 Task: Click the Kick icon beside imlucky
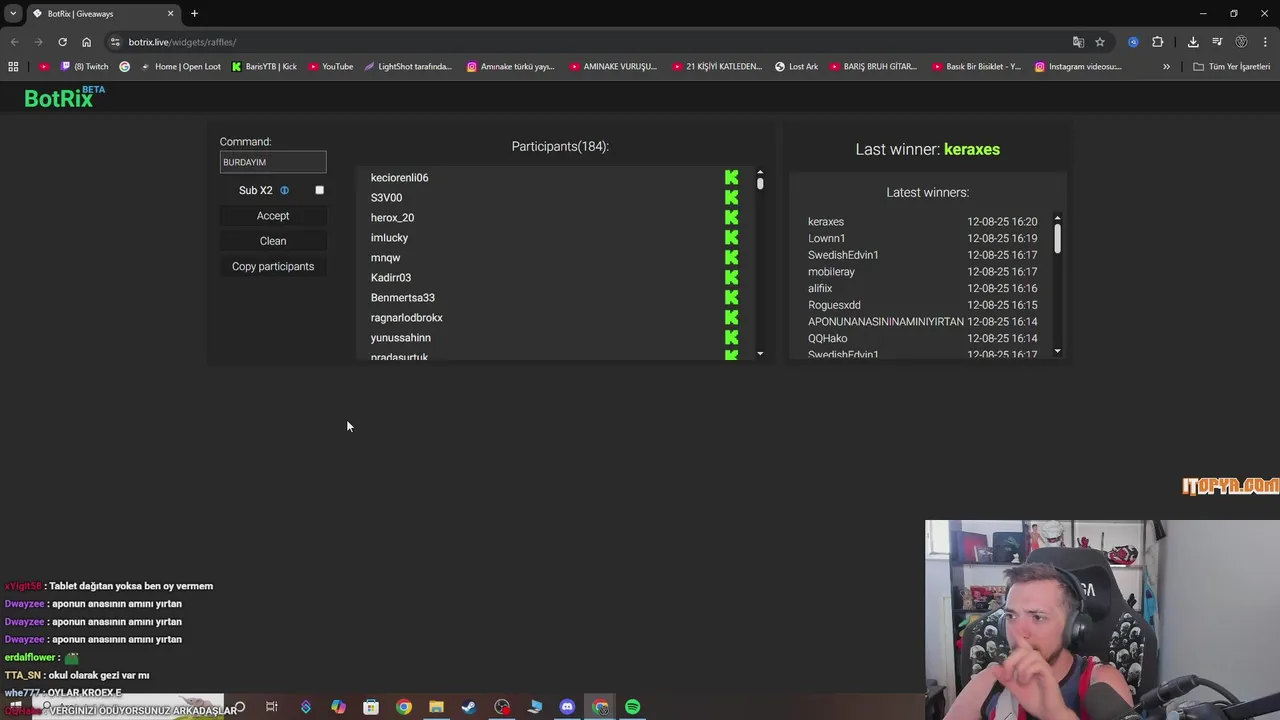click(731, 238)
